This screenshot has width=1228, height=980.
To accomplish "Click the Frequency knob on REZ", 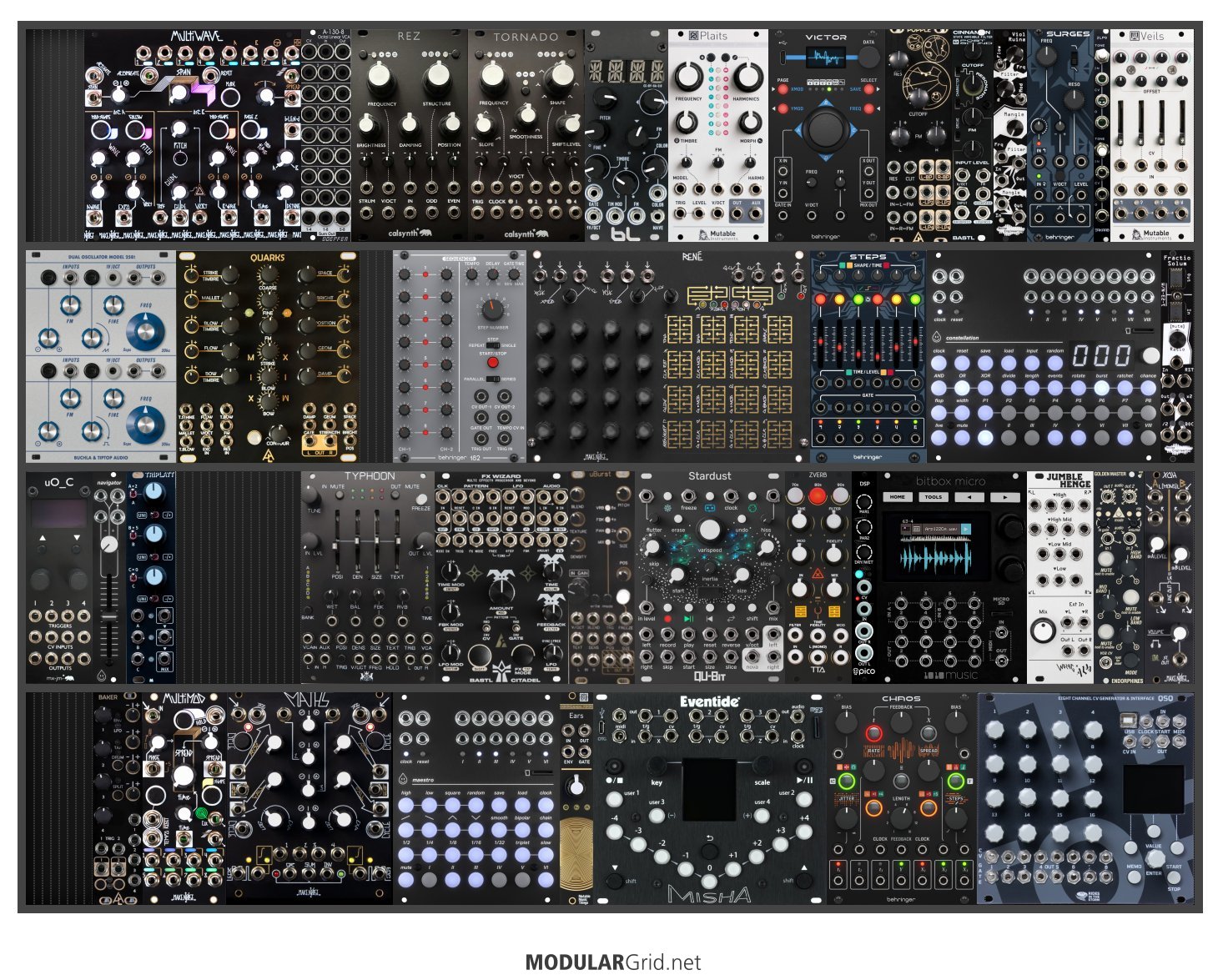I will point(381,78).
